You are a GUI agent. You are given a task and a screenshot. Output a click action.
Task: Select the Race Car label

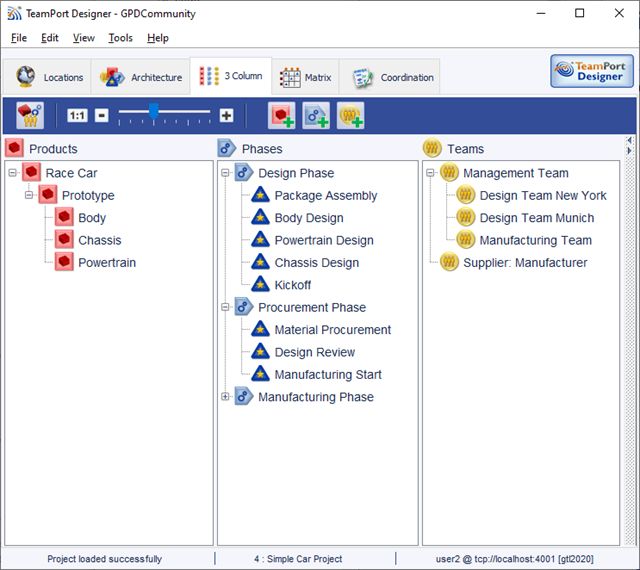pyautogui.click(x=71, y=173)
